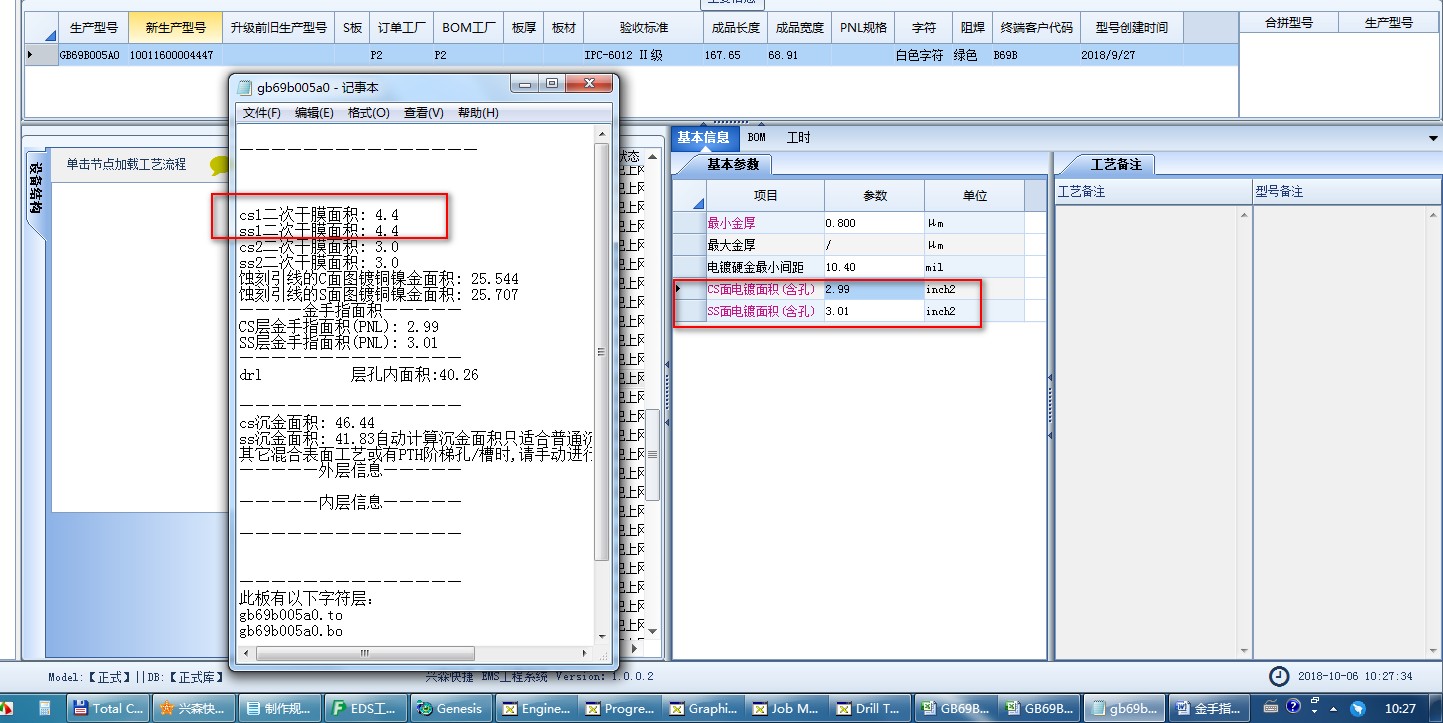Image resolution: width=1443 pixels, height=723 pixels.
Task: Edit the 最小金厚 value 0.800
Action: click(874, 223)
